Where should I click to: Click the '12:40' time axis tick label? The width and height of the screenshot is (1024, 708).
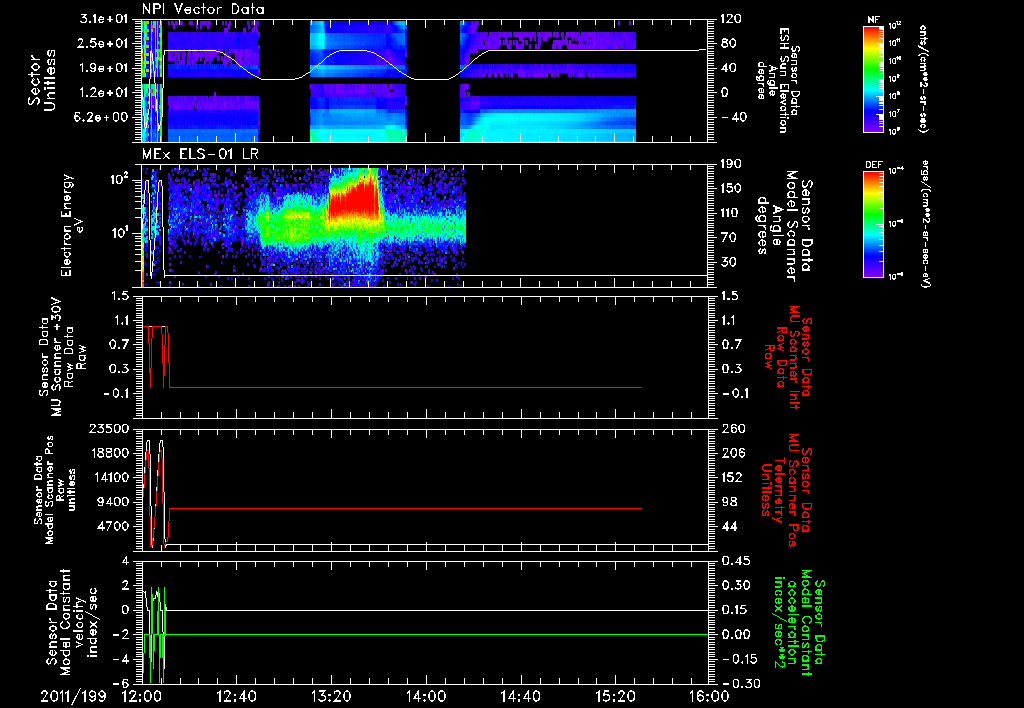point(236,696)
